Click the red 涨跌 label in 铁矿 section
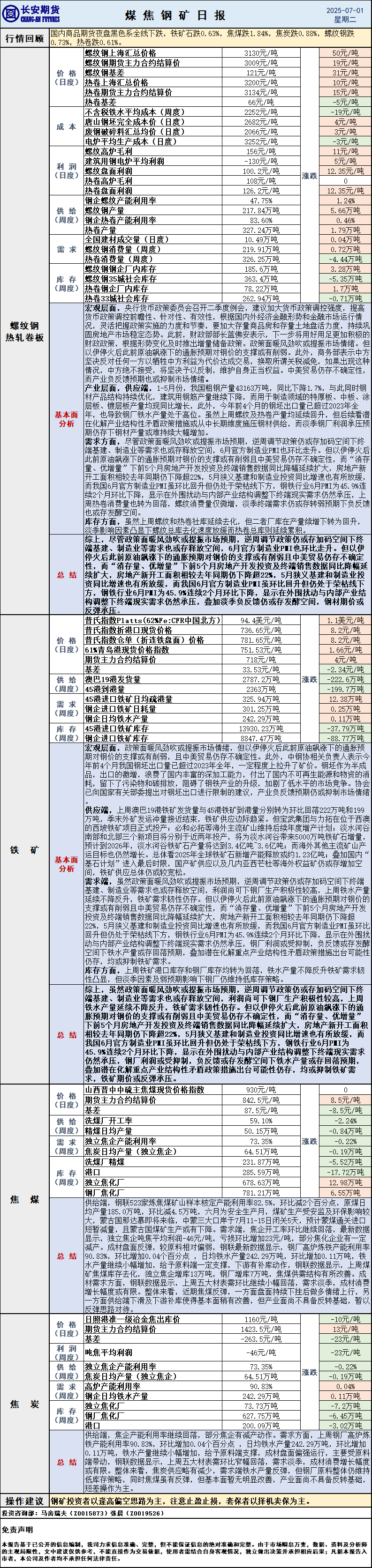The image size is (372, 1568). tap(309, 679)
